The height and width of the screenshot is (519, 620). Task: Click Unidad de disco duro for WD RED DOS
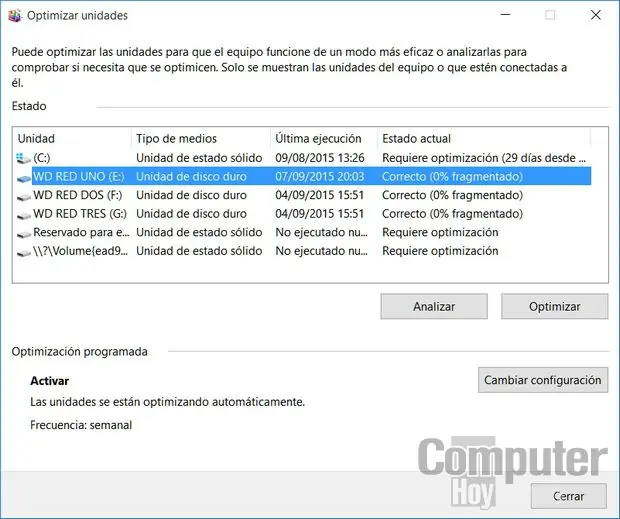(x=191, y=195)
